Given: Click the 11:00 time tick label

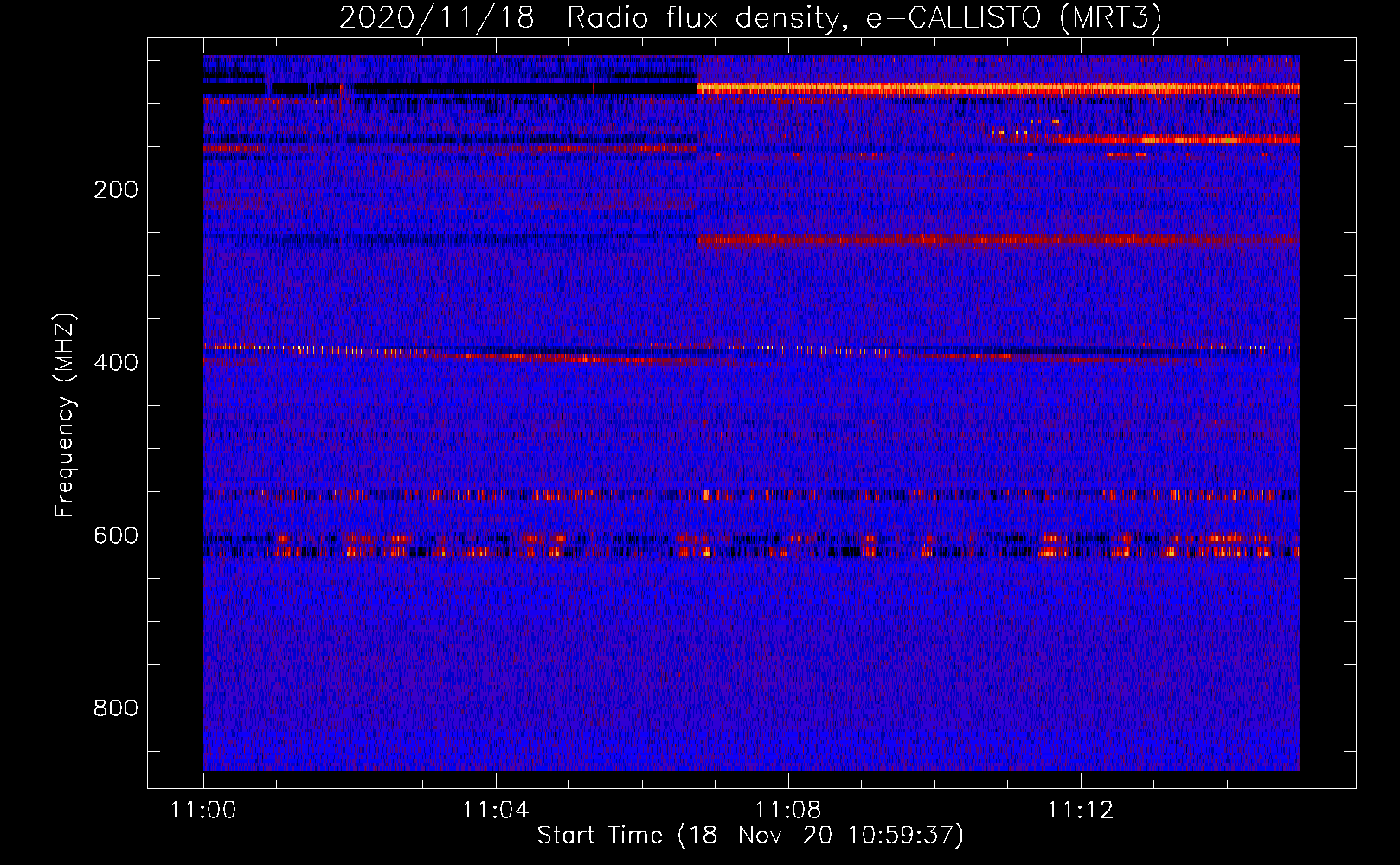Looking at the screenshot, I should [x=203, y=810].
